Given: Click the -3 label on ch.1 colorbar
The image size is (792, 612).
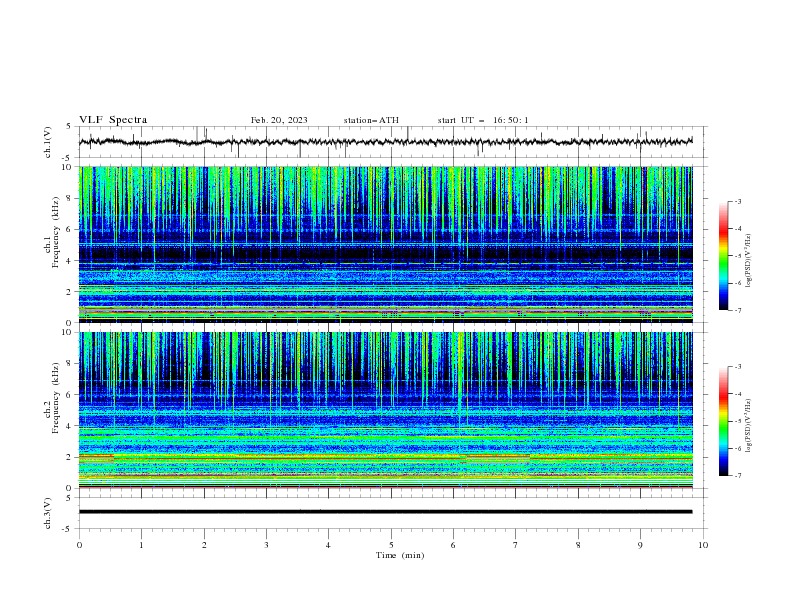Looking at the screenshot, I should click(737, 201).
